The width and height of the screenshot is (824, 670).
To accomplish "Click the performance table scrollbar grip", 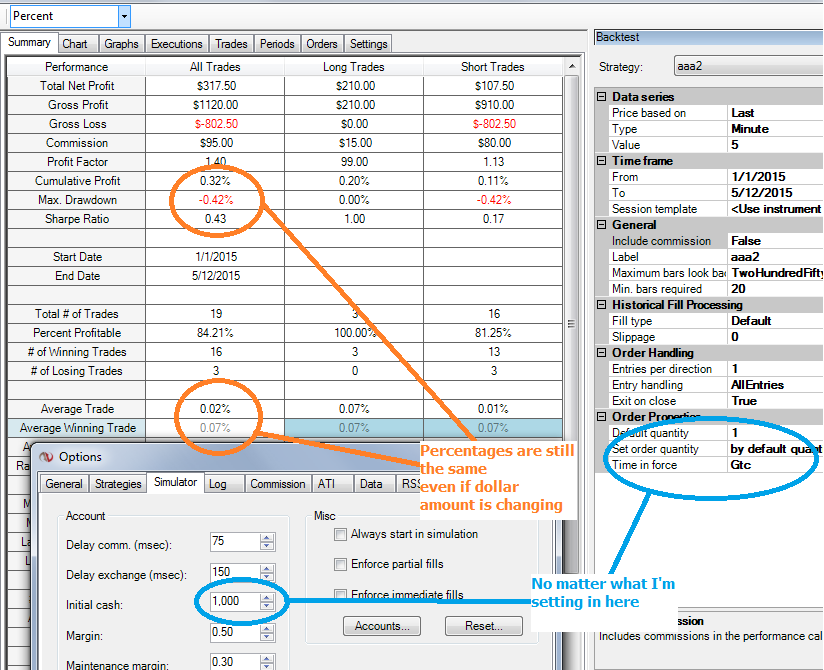I will (x=572, y=324).
